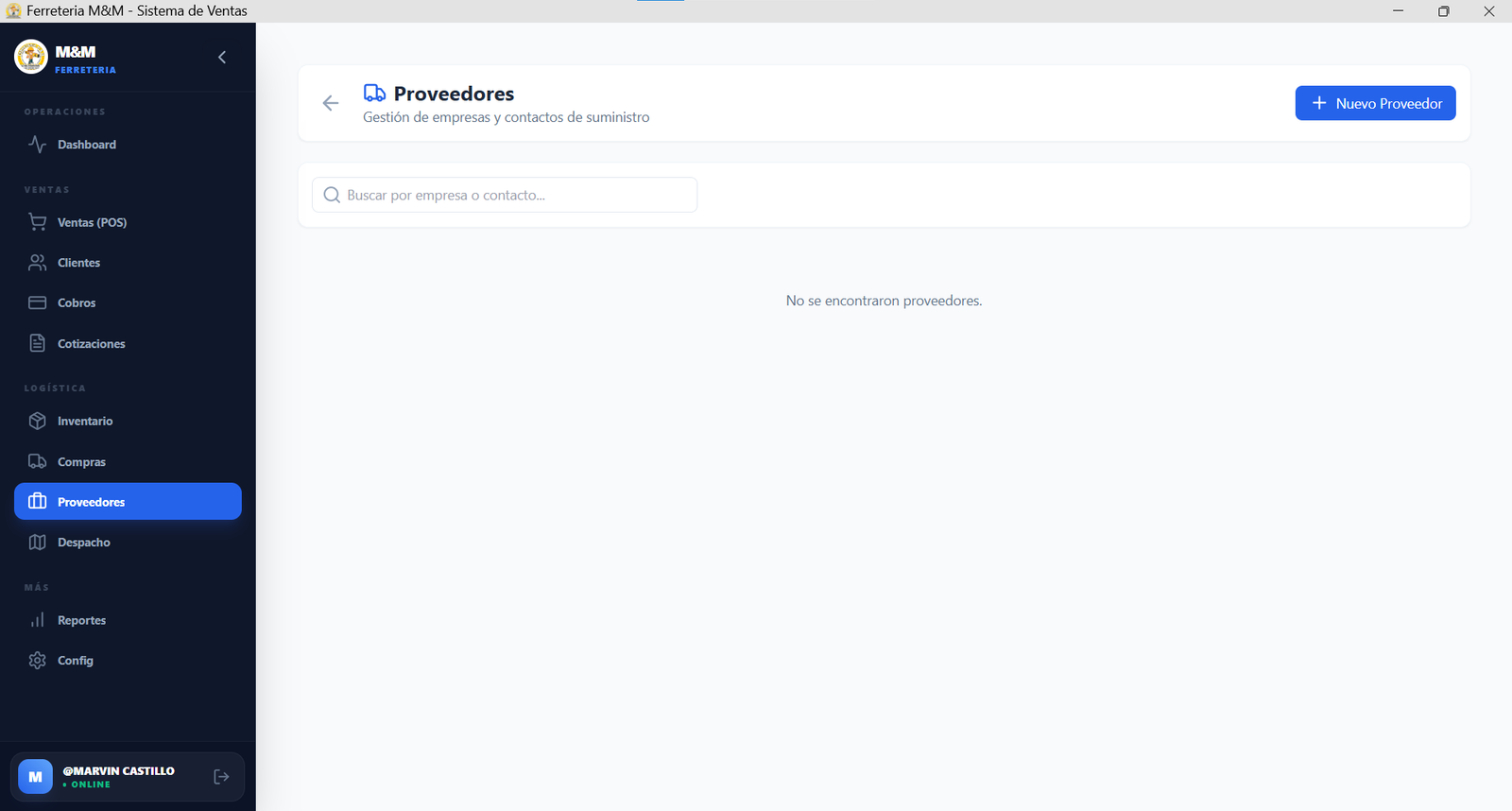Click the Proveedores briefcase icon

pos(37,501)
